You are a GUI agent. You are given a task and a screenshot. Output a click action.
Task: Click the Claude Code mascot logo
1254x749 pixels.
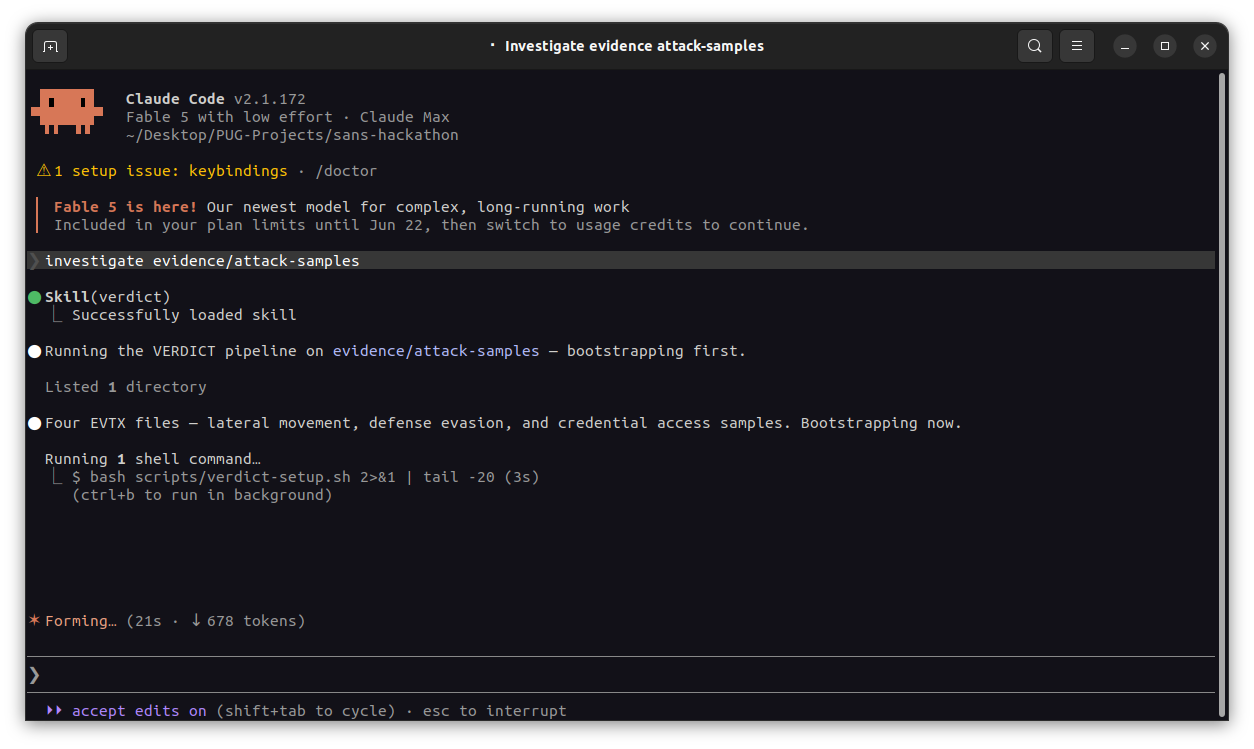click(67, 112)
